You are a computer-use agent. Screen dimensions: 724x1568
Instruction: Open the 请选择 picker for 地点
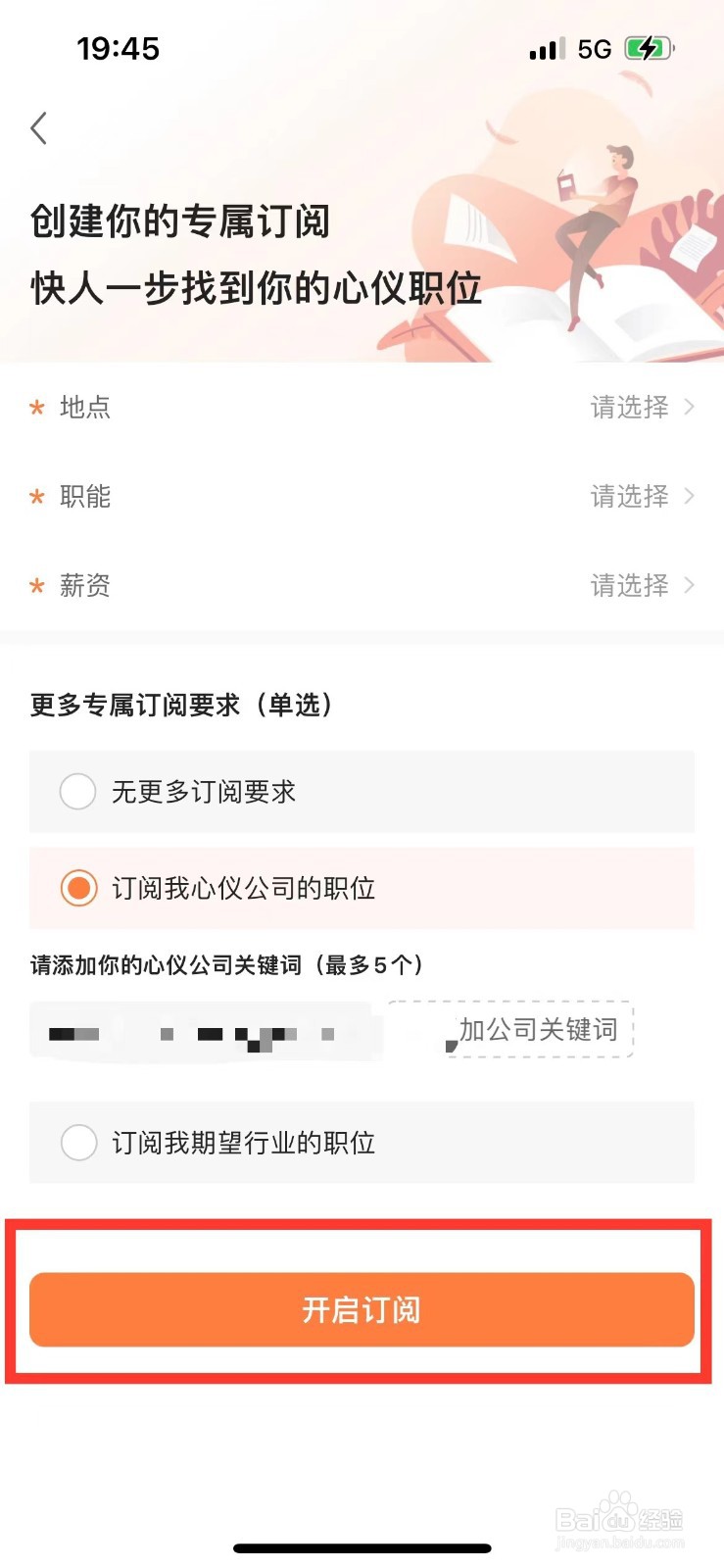click(x=642, y=407)
